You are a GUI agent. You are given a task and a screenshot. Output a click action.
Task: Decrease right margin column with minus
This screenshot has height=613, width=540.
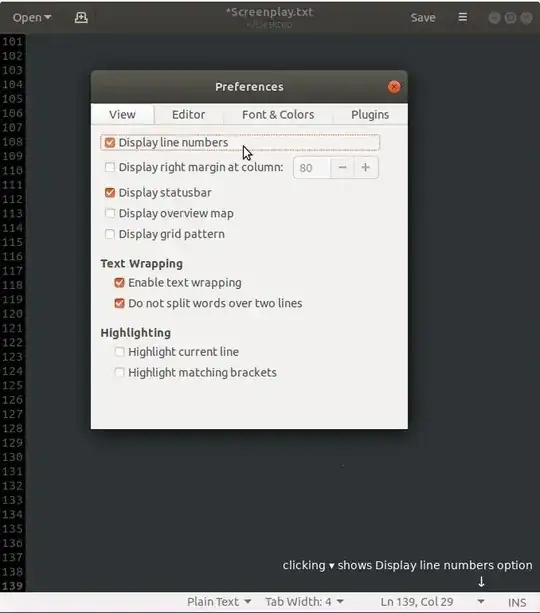click(342, 168)
